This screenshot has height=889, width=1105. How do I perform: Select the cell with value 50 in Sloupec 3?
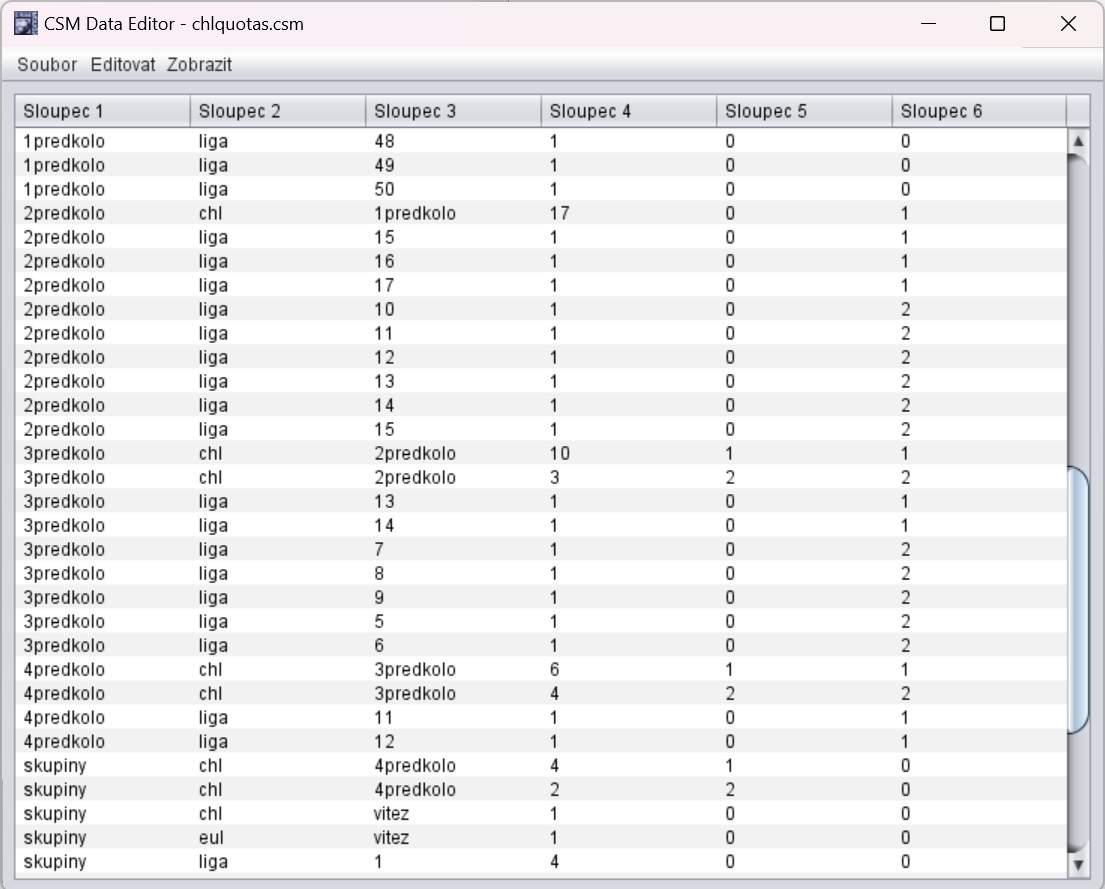click(385, 190)
